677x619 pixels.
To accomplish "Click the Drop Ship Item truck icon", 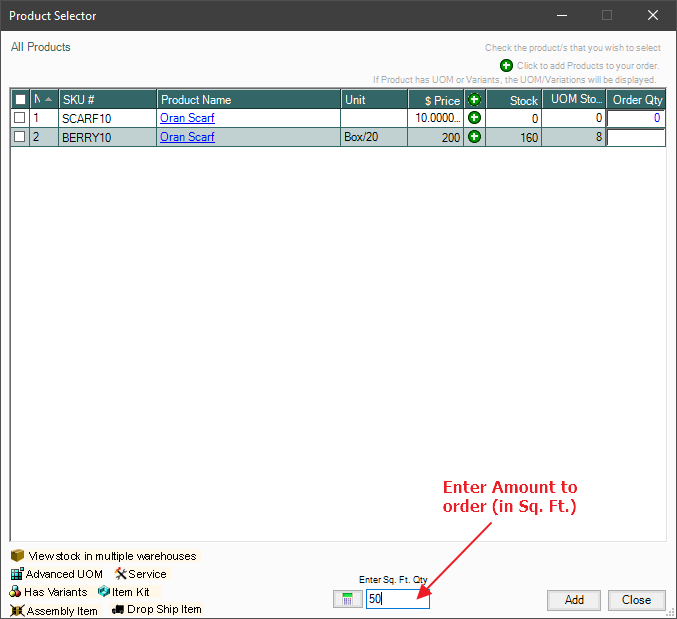I will [x=117, y=609].
